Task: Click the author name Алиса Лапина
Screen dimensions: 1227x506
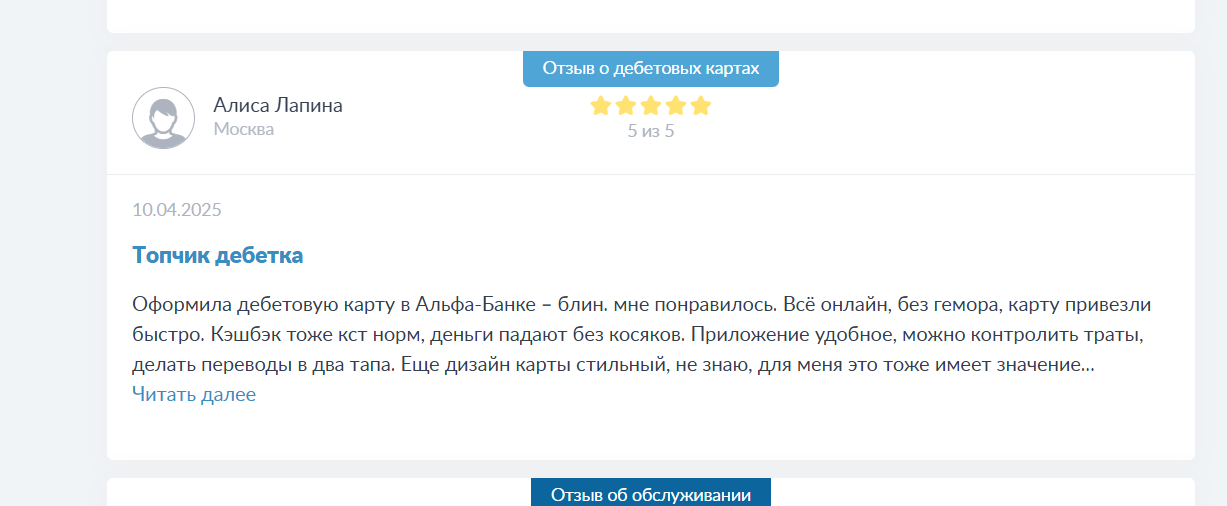Action: (277, 106)
